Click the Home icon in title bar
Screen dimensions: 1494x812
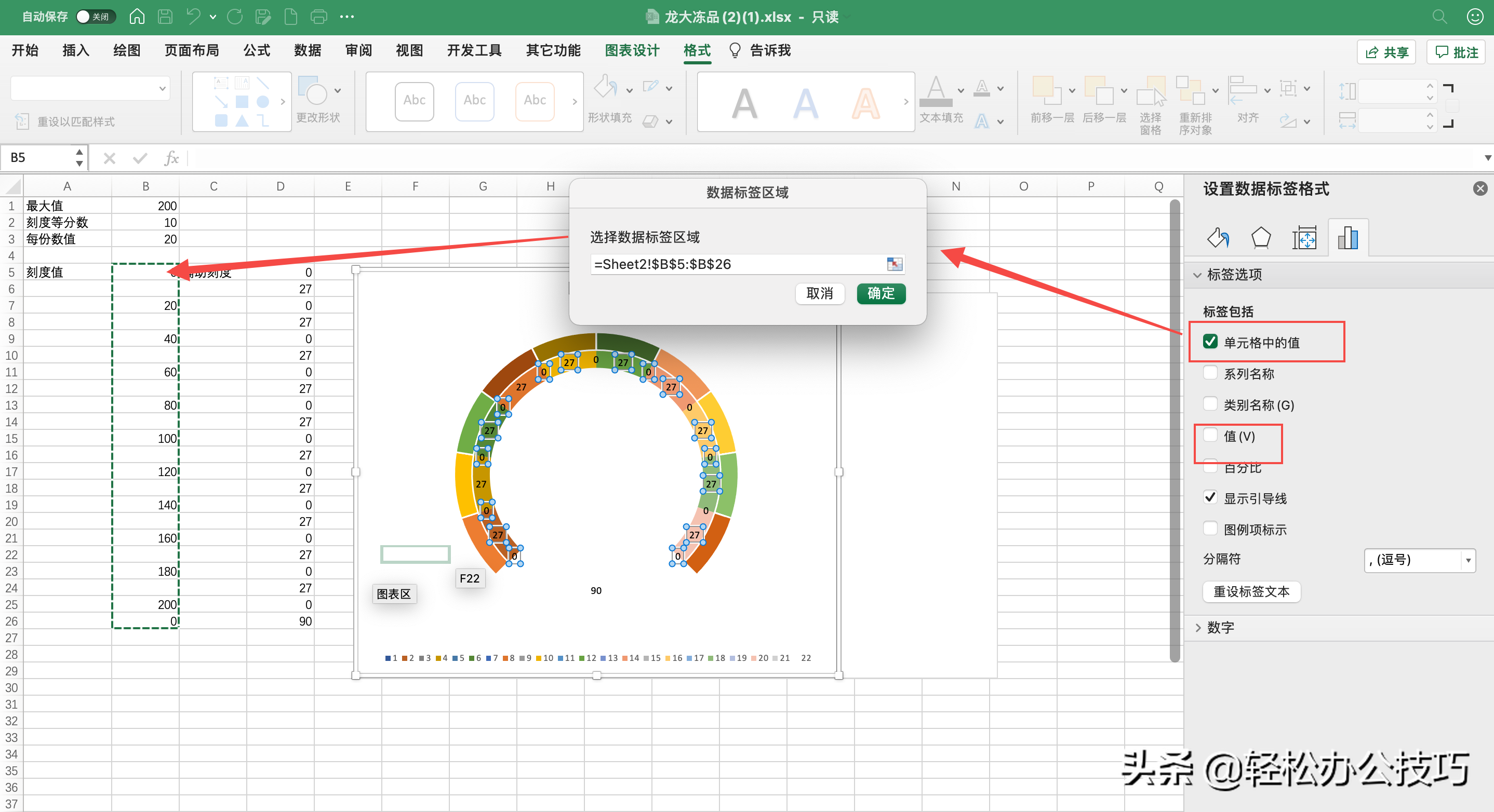pyautogui.click(x=137, y=16)
